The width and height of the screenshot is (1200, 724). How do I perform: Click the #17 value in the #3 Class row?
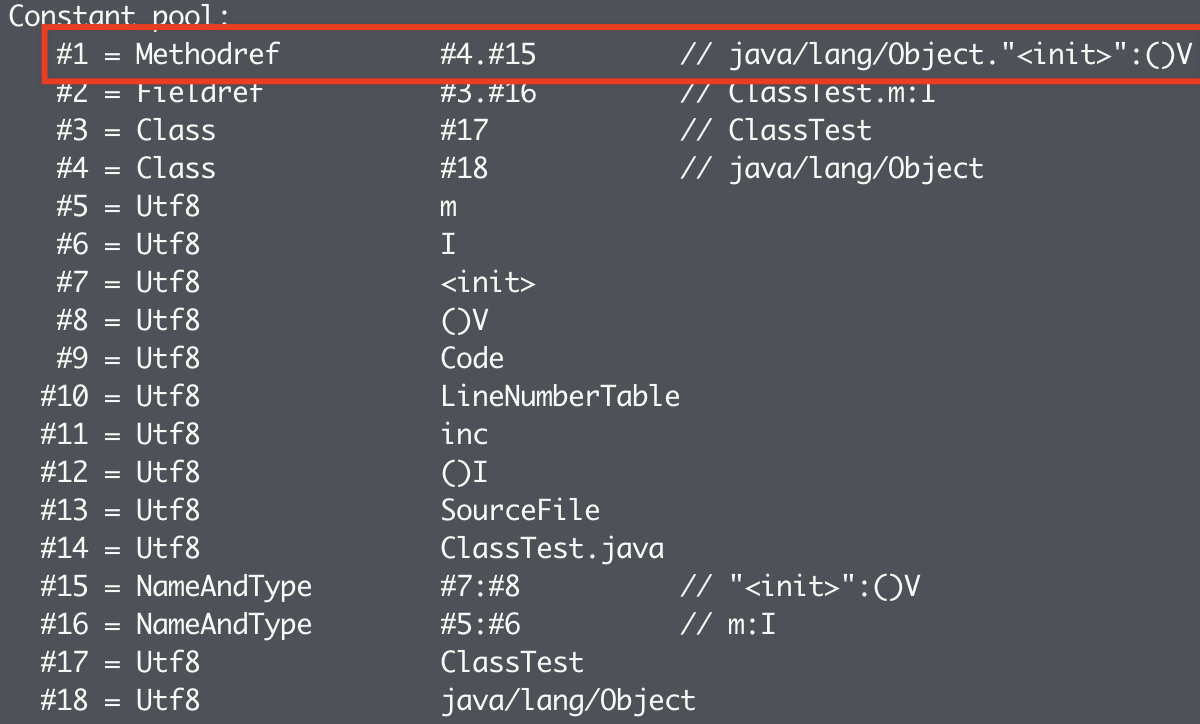click(x=464, y=131)
